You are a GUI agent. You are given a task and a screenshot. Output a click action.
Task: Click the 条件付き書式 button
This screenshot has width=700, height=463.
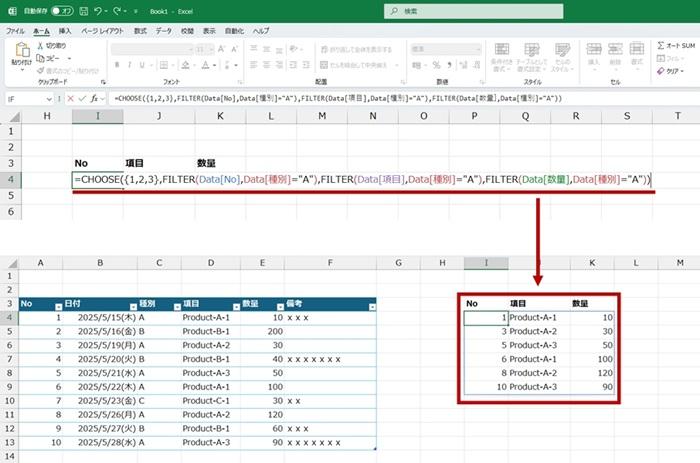tap(501, 60)
